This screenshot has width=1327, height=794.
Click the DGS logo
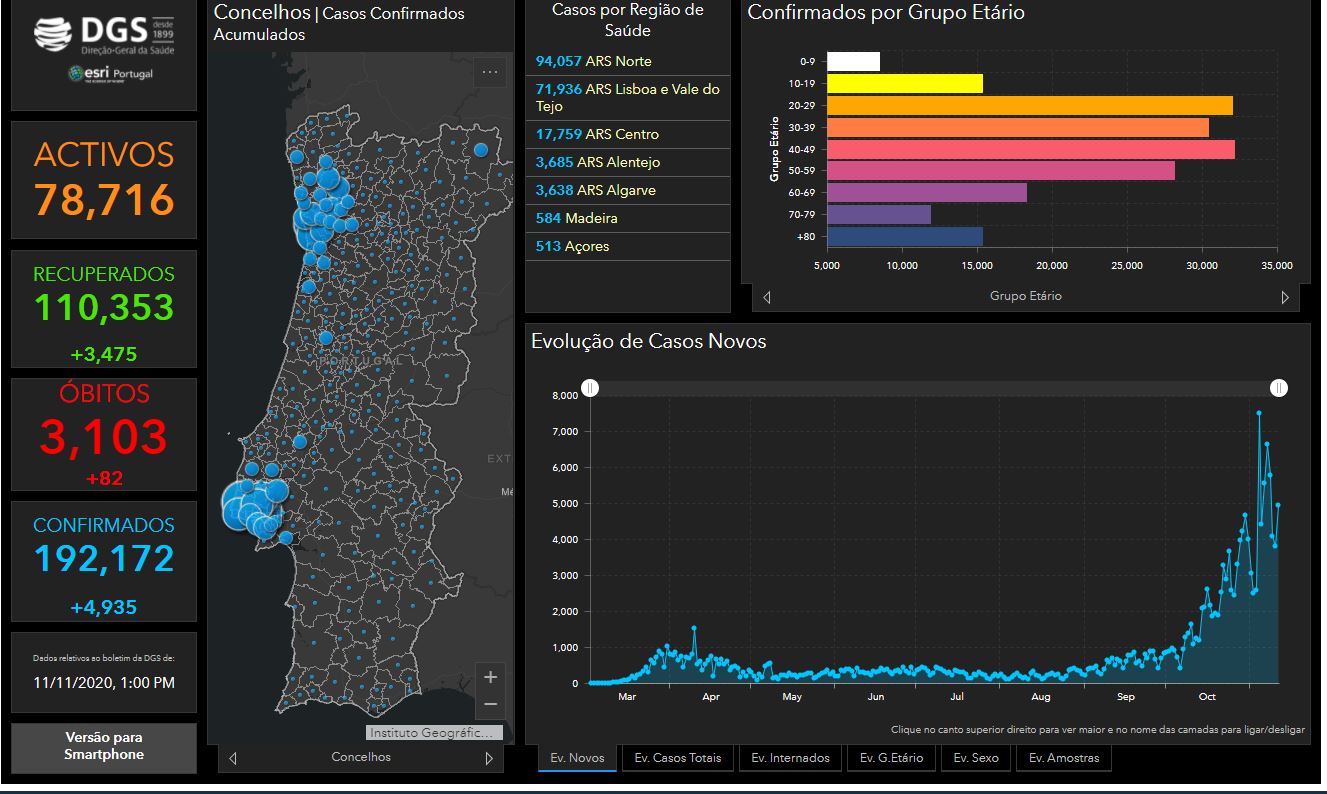tap(104, 34)
